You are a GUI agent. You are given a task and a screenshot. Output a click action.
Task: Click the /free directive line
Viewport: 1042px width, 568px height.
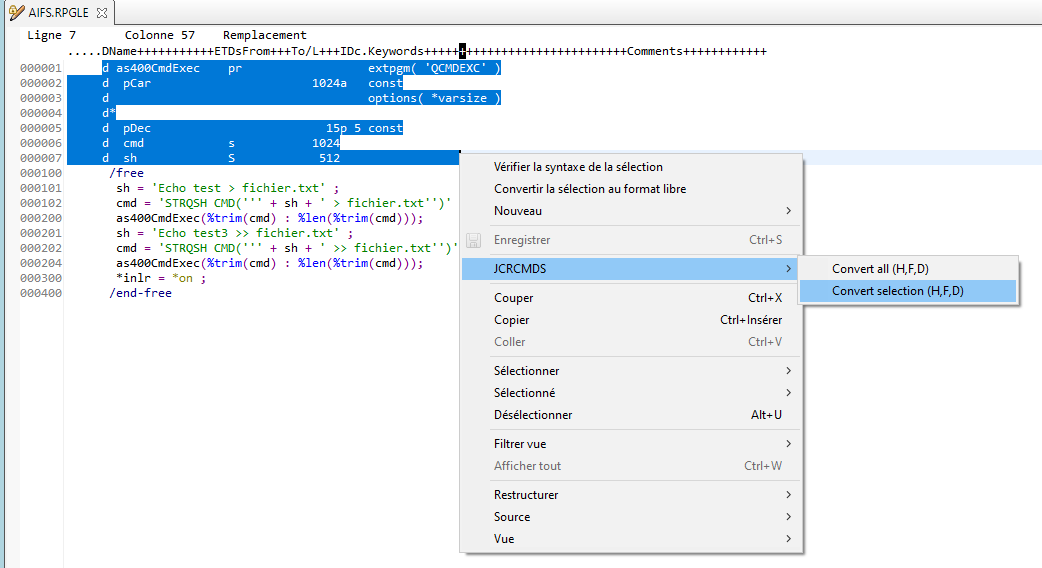(x=126, y=173)
